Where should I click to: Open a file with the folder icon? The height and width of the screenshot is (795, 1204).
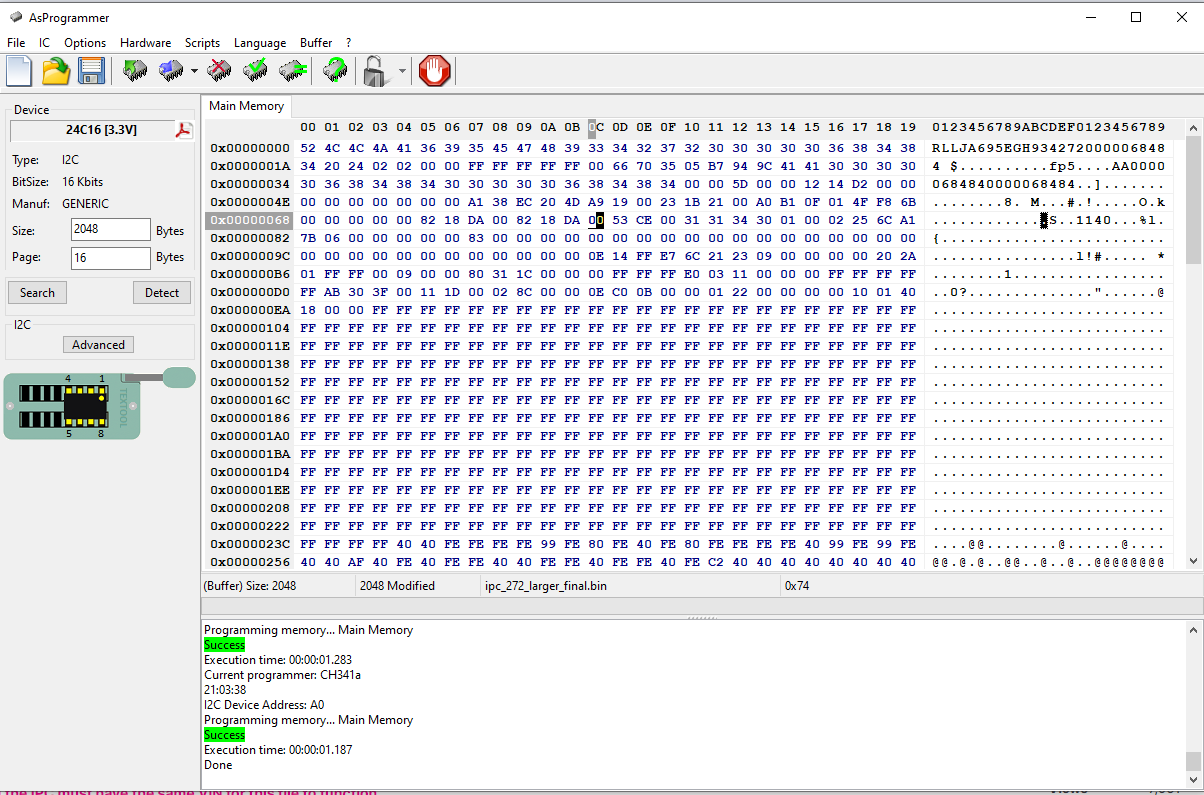click(x=56, y=71)
